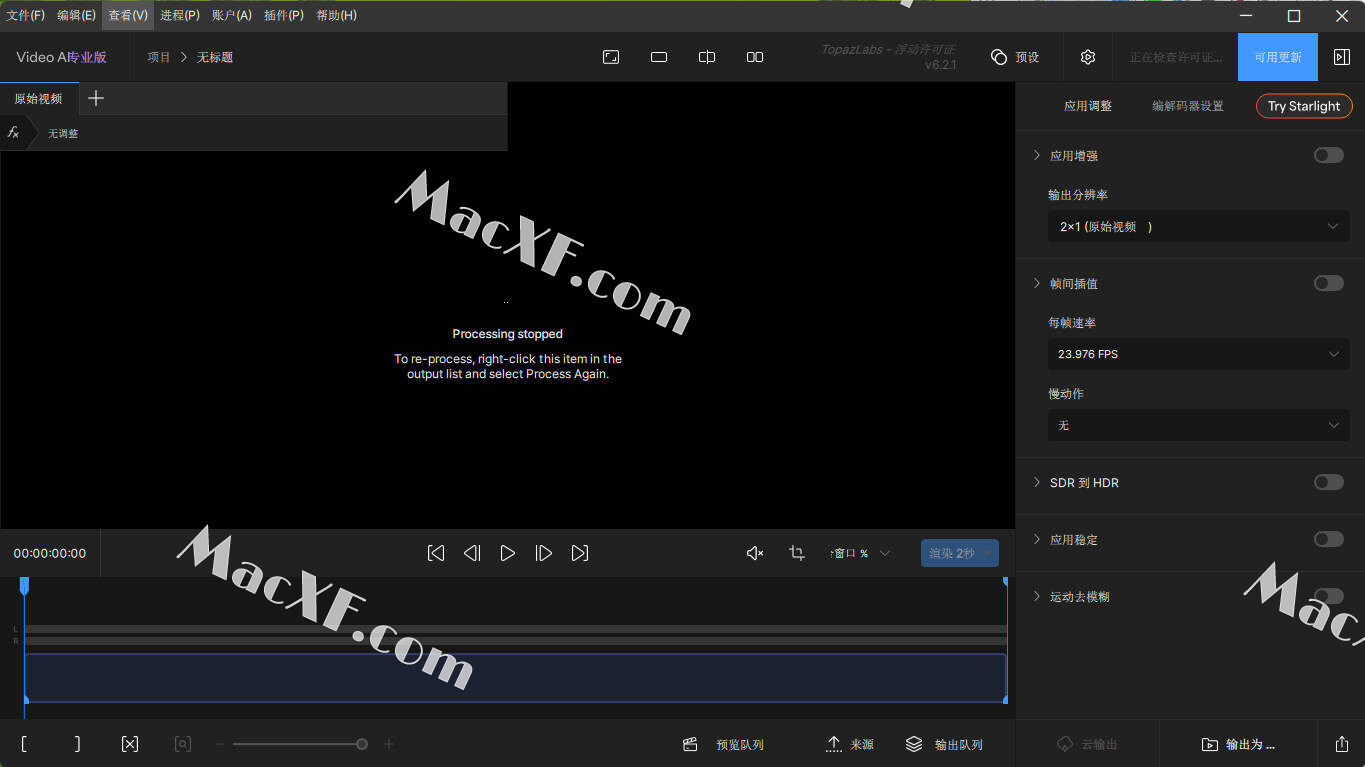1365x767 pixels.
Task: Open the 慢动作 slow motion dropdown
Action: (1198, 425)
